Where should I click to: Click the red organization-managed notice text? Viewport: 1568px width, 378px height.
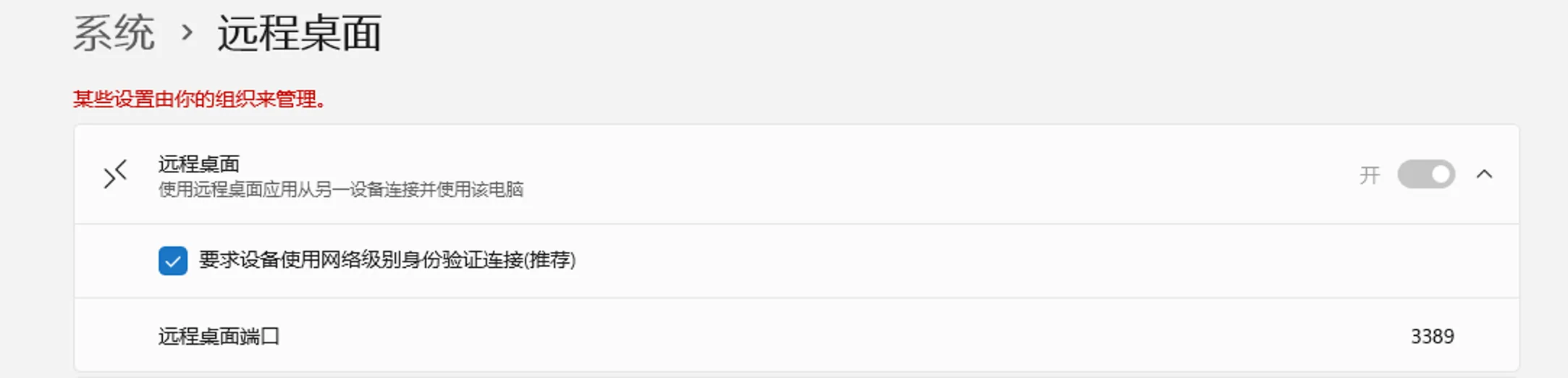(199, 99)
